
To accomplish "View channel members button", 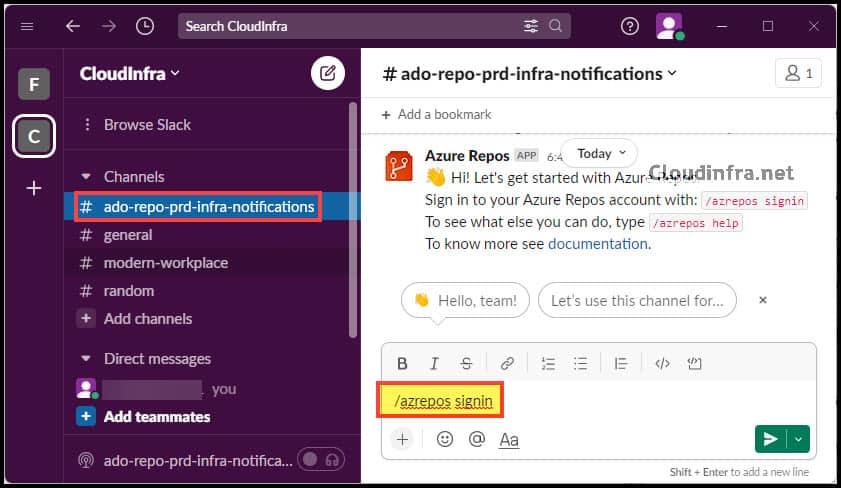I will pyautogui.click(x=798, y=73).
